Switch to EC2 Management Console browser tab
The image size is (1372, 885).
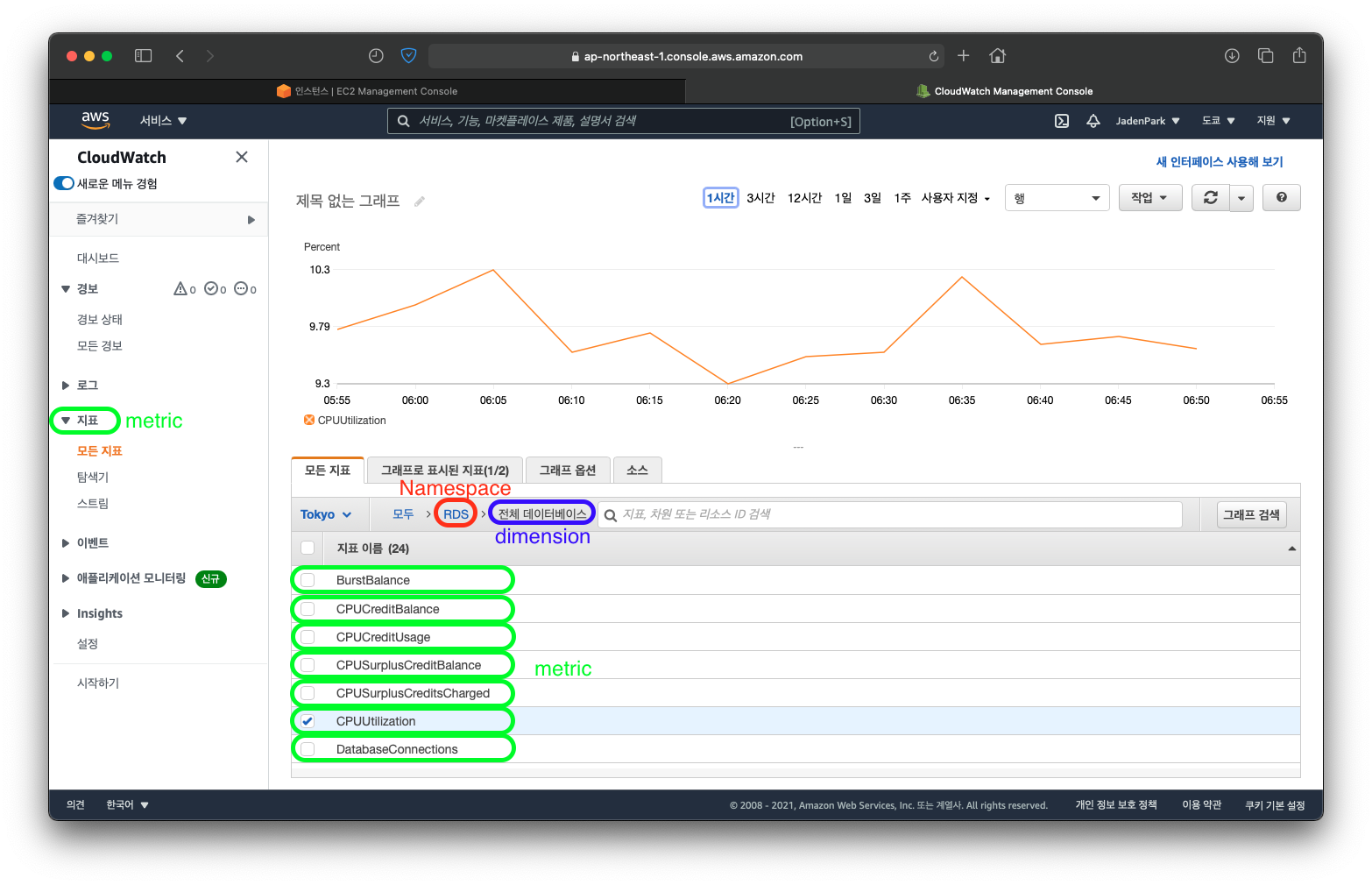367,91
